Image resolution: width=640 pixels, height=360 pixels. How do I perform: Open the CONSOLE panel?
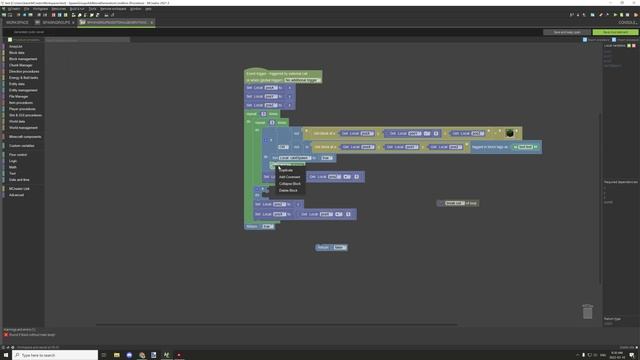(627, 22)
